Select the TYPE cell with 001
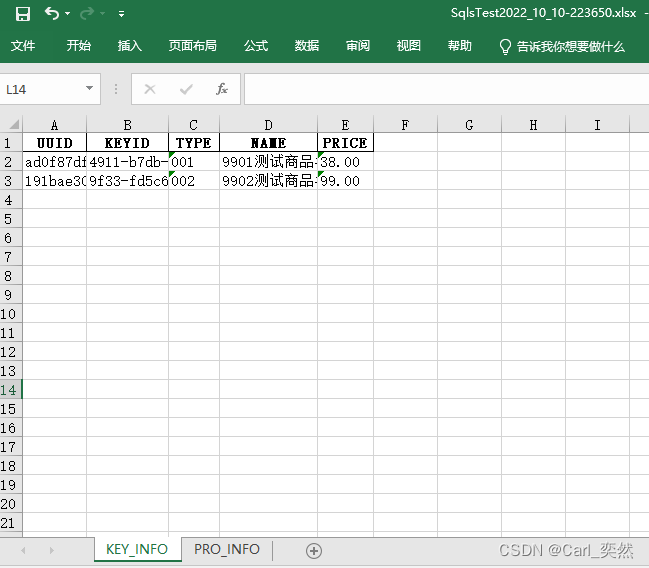Viewport: 649px width, 568px height. point(194,162)
